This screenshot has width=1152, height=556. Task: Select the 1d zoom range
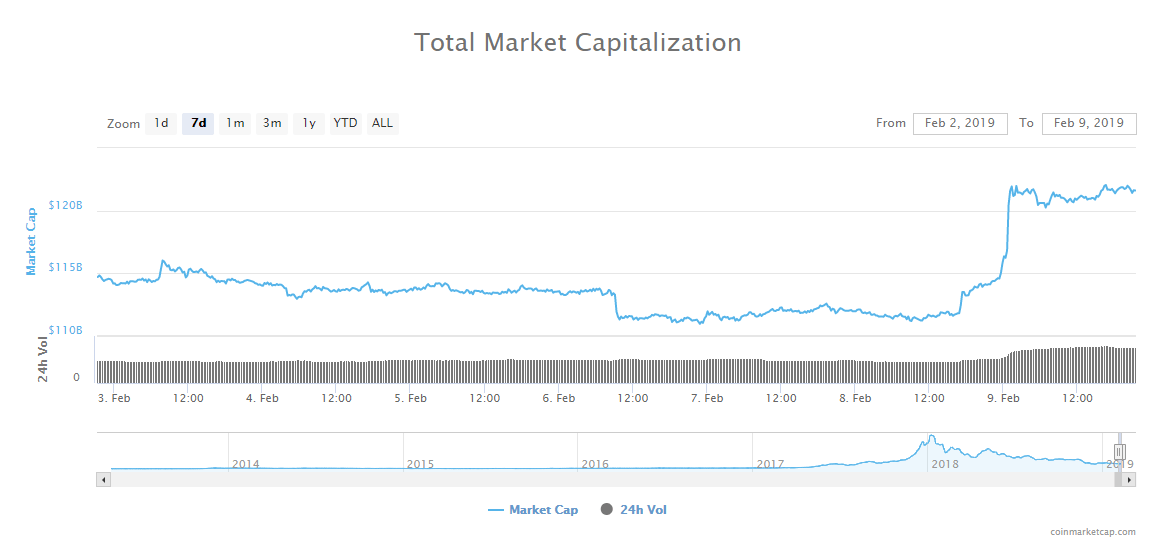pos(161,124)
